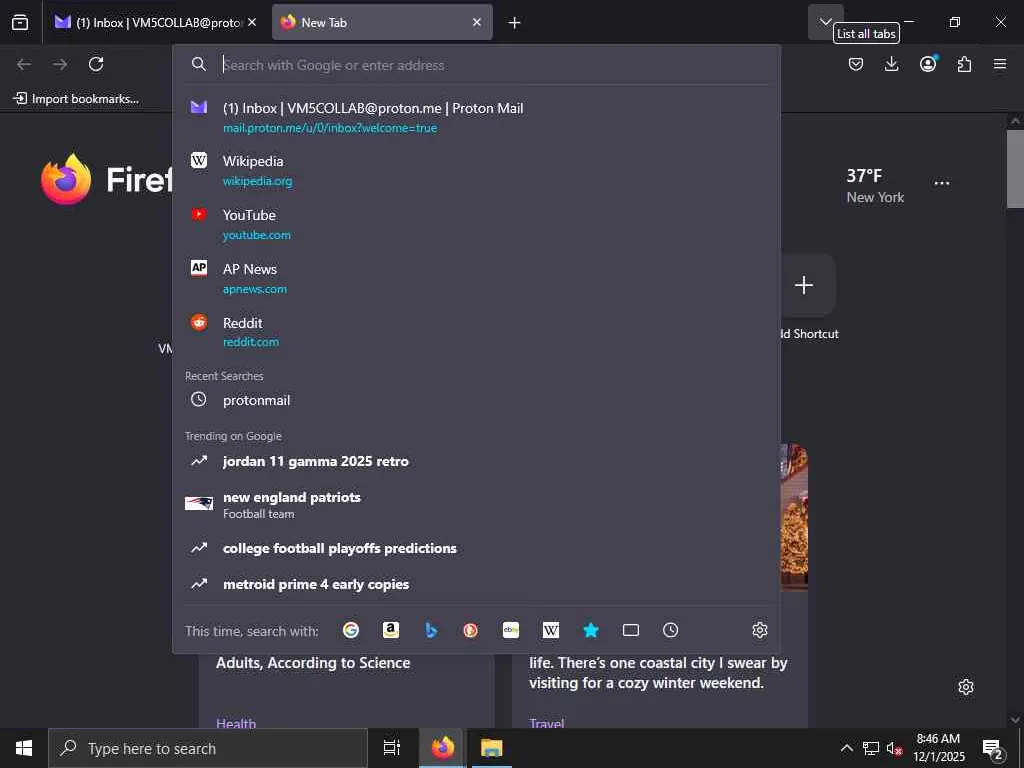Switch to the Proton Mail Inbox tab
Image resolution: width=1024 pixels, height=768 pixels.
[155, 22]
